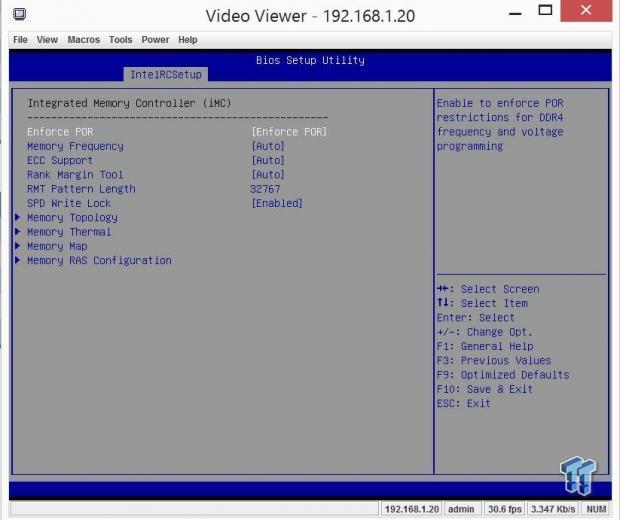Open the ECC Support [Auto] value
This screenshot has height=520, width=620.
268,161
